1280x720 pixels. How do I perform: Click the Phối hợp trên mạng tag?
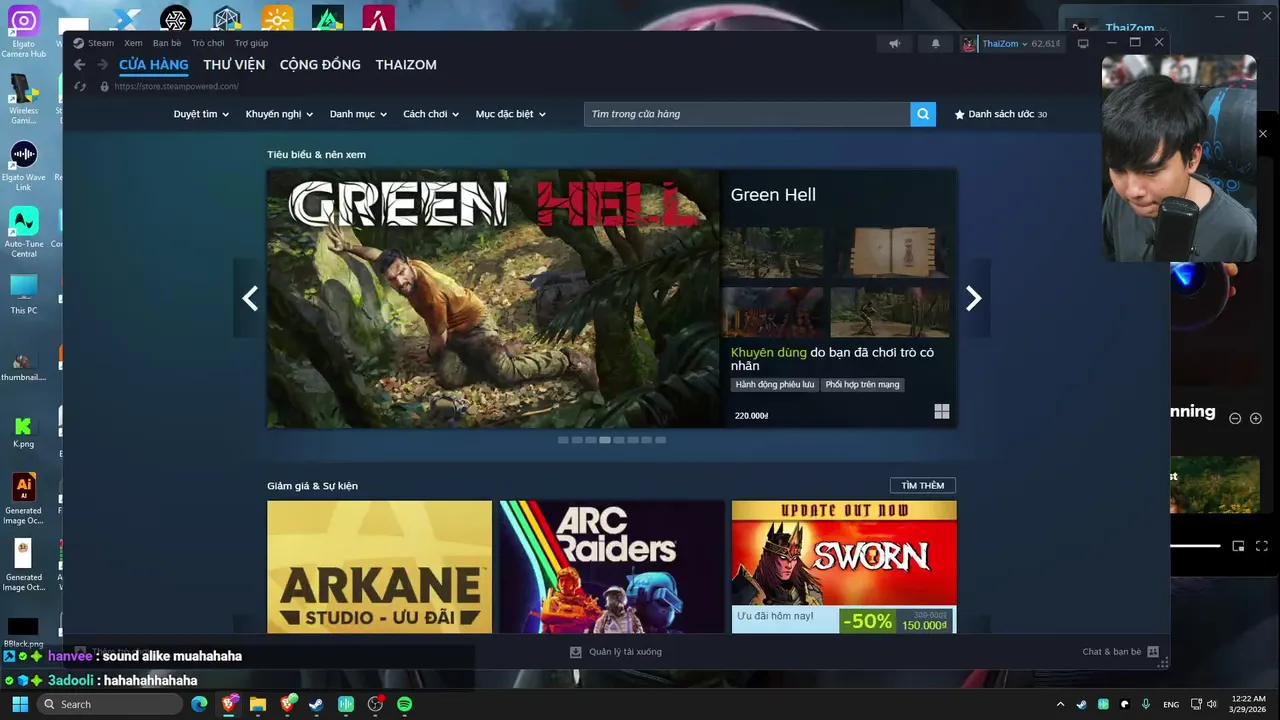(863, 384)
